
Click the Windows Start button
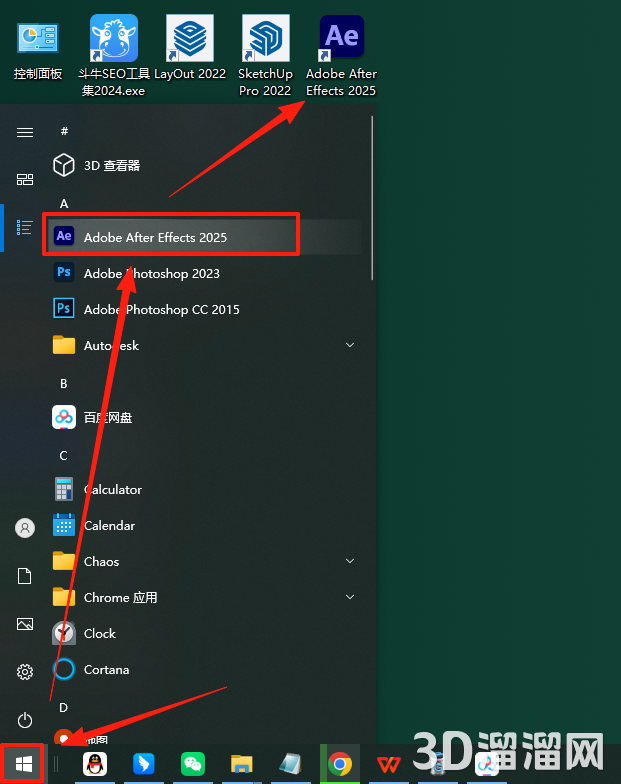[23, 764]
